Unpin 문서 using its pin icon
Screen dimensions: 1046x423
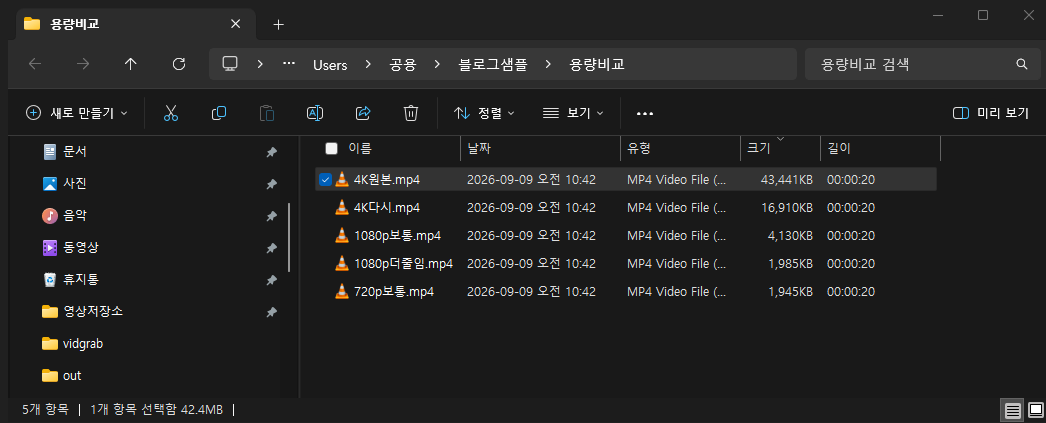coord(272,152)
